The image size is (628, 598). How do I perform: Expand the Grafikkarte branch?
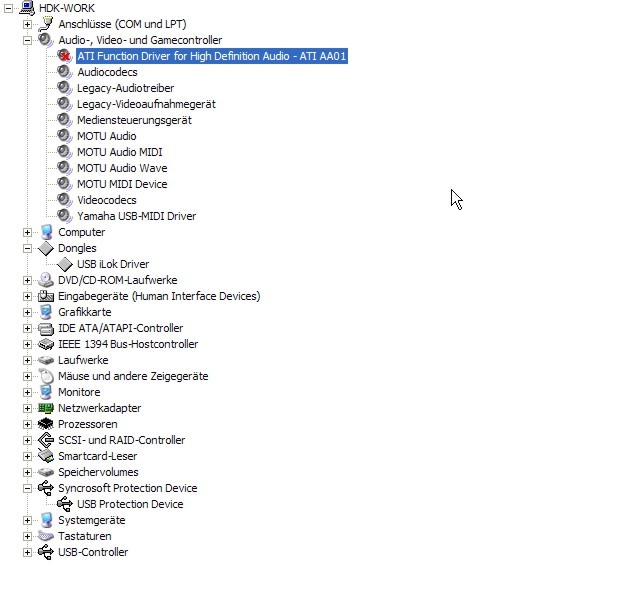[27, 312]
